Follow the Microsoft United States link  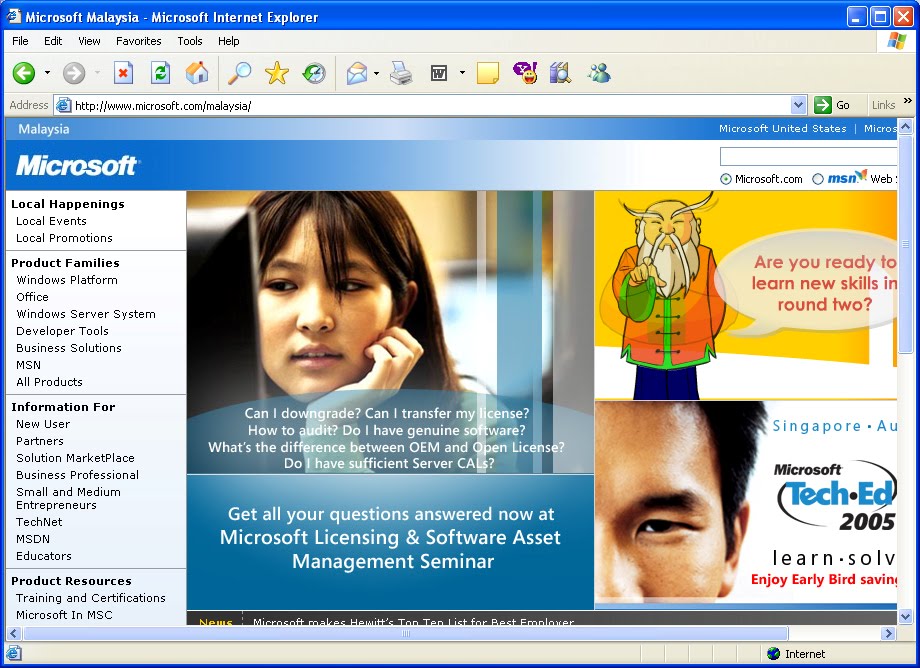click(x=783, y=128)
